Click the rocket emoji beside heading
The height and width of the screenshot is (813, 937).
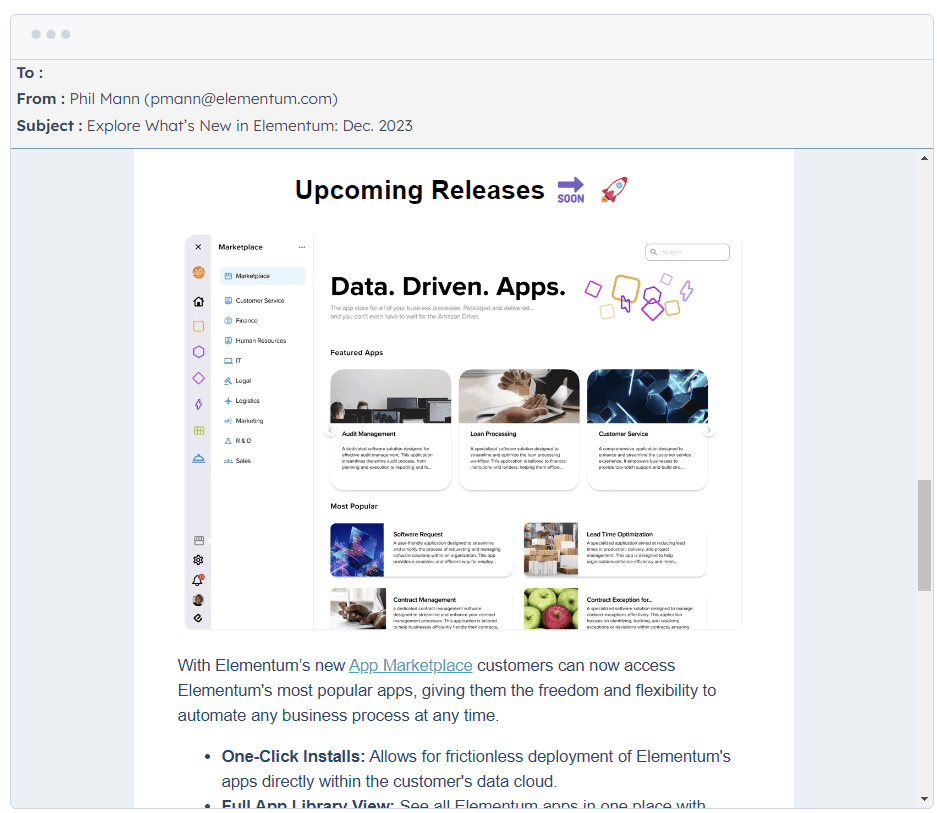click(x=614, y=190)
